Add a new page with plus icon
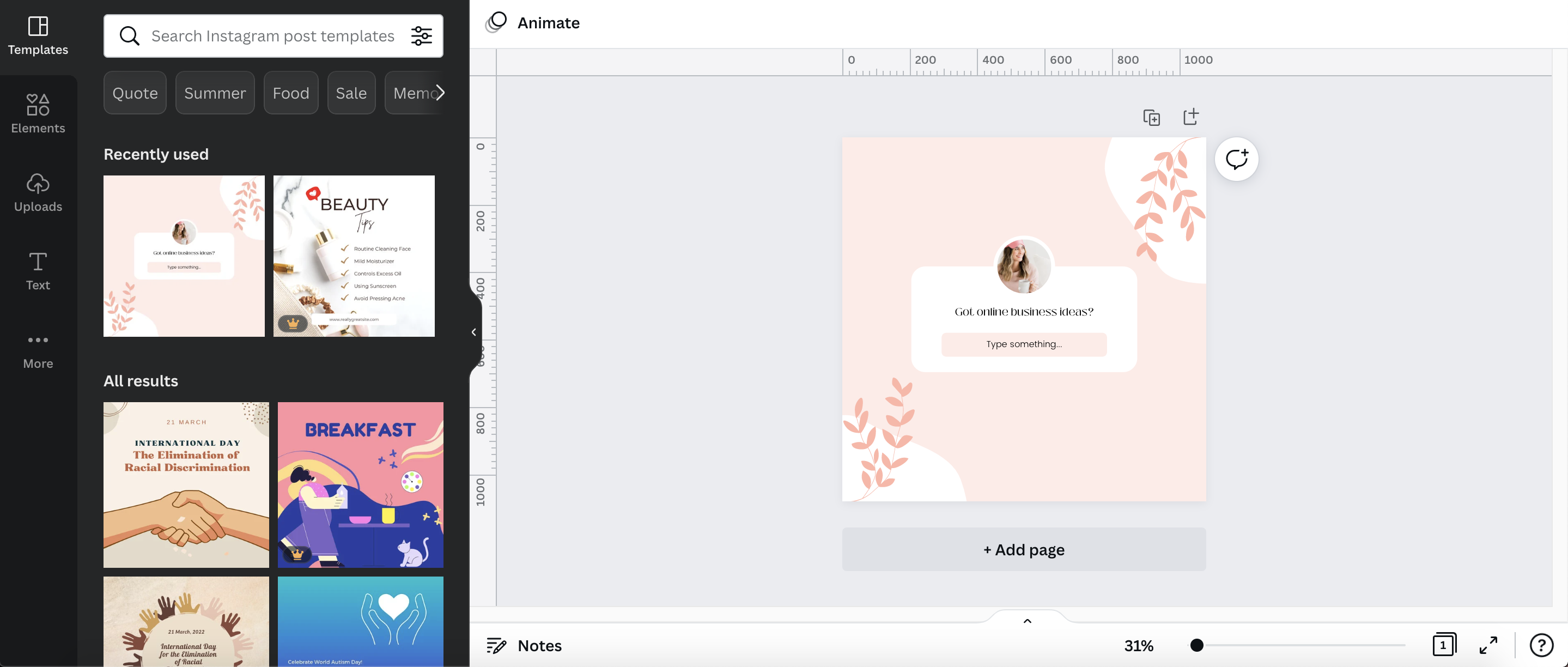Image resolution: width=1568 pixels, height=667 pixels. [x=1190, y=116]
